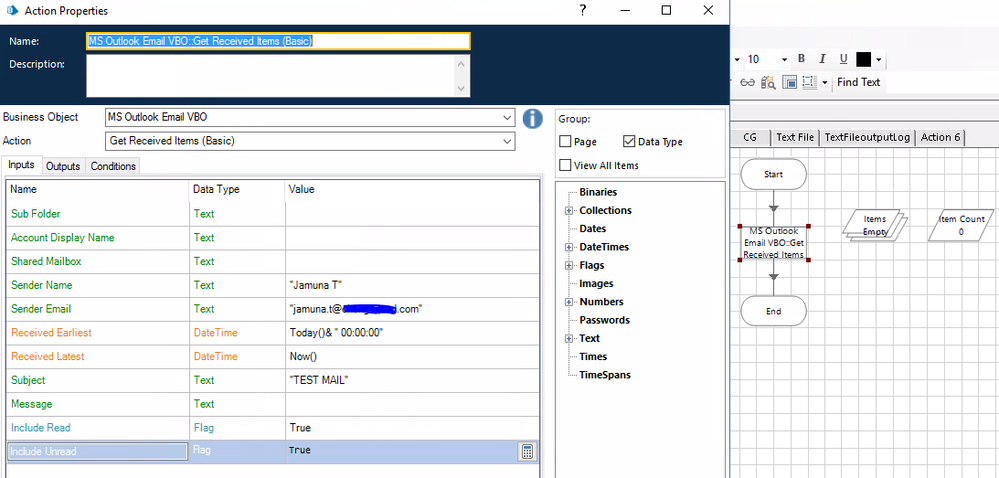Expand the Numbers tree node

pos(568,302)
